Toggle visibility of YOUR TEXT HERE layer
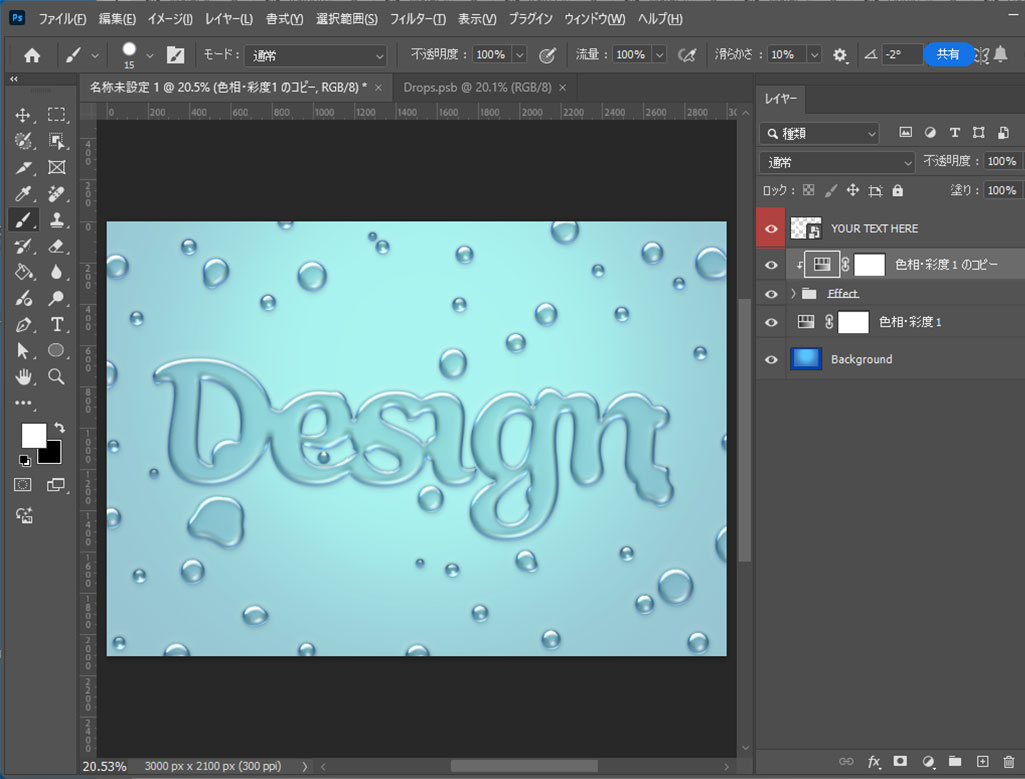Viewport: 1025px width, 779px height. tap(771, 229)
